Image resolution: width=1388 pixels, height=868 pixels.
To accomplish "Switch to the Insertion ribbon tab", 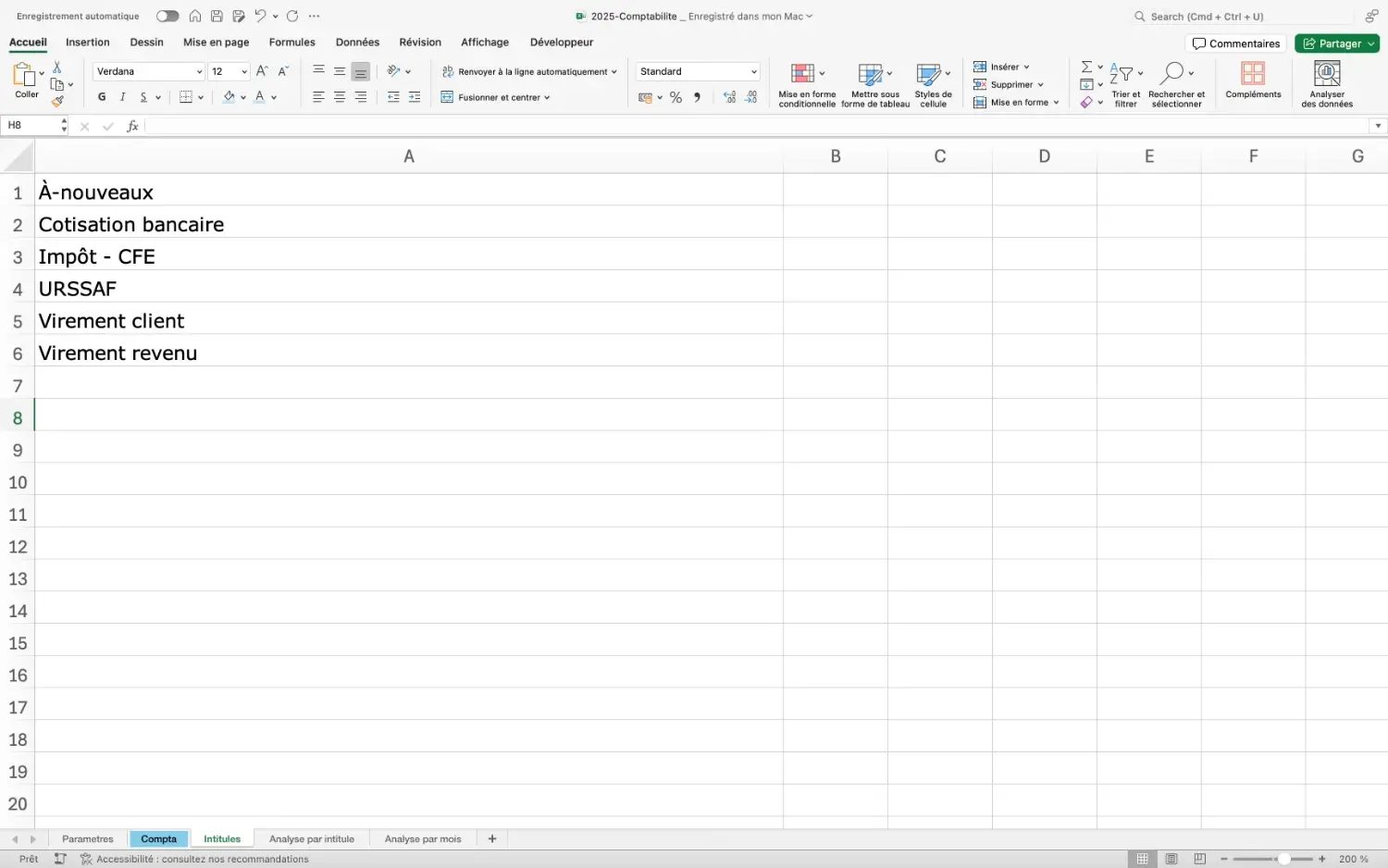I will coord(88,43).
